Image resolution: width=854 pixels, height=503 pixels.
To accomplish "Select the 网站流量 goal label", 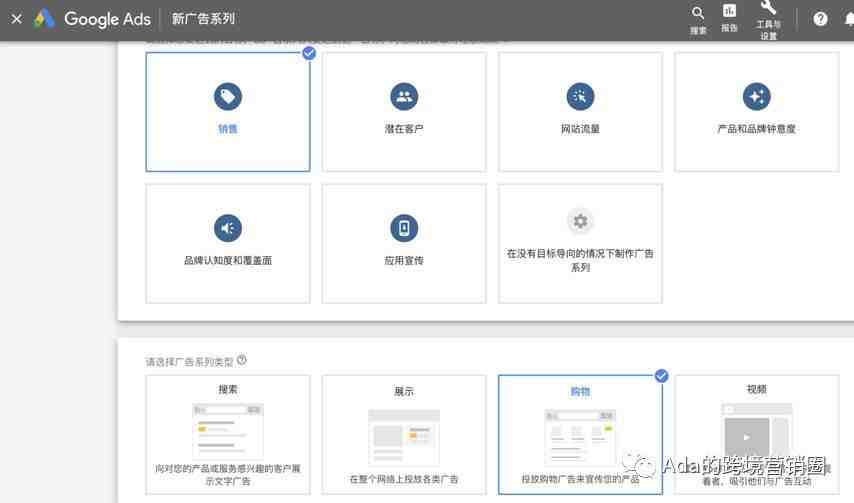I will coord(581,129).
